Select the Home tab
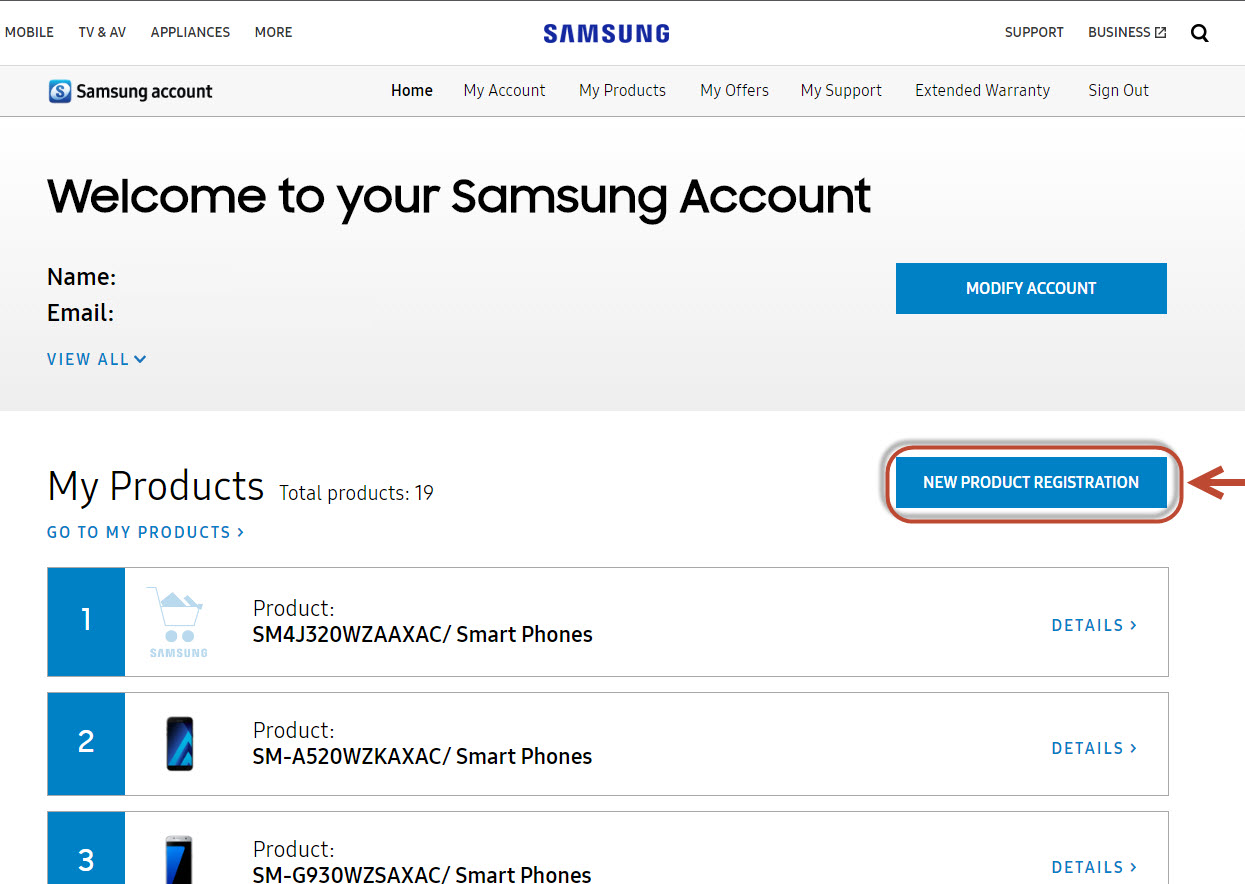This screenshot has height=884, width=1245. (412, 90)
